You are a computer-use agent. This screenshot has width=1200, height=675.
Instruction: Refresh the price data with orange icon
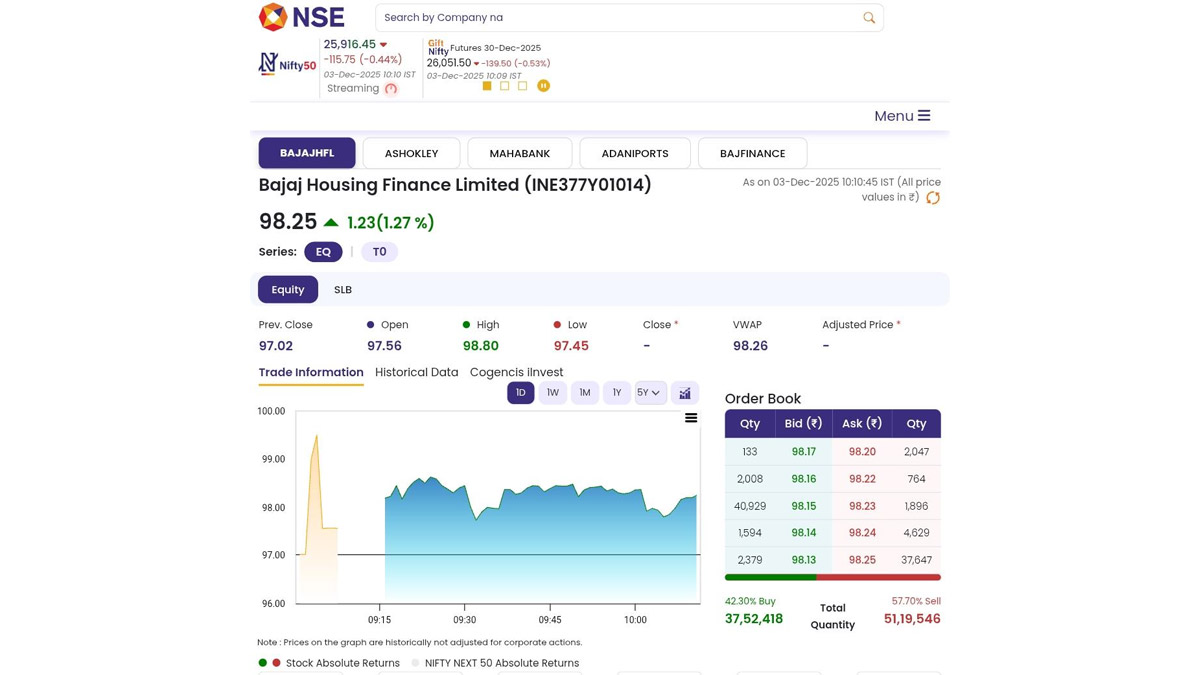pos(933,198)
